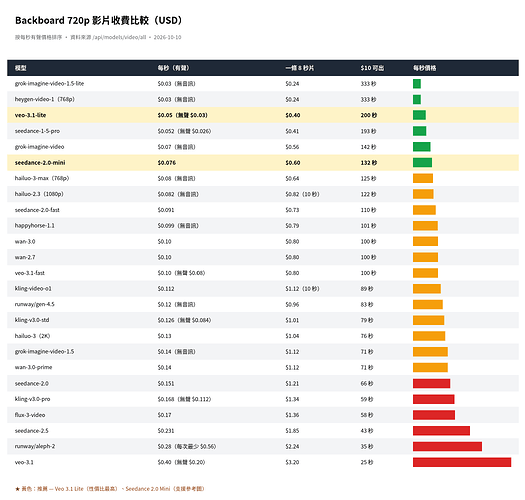Click the 'veo-3.1' model name in last row

(24, 462)
